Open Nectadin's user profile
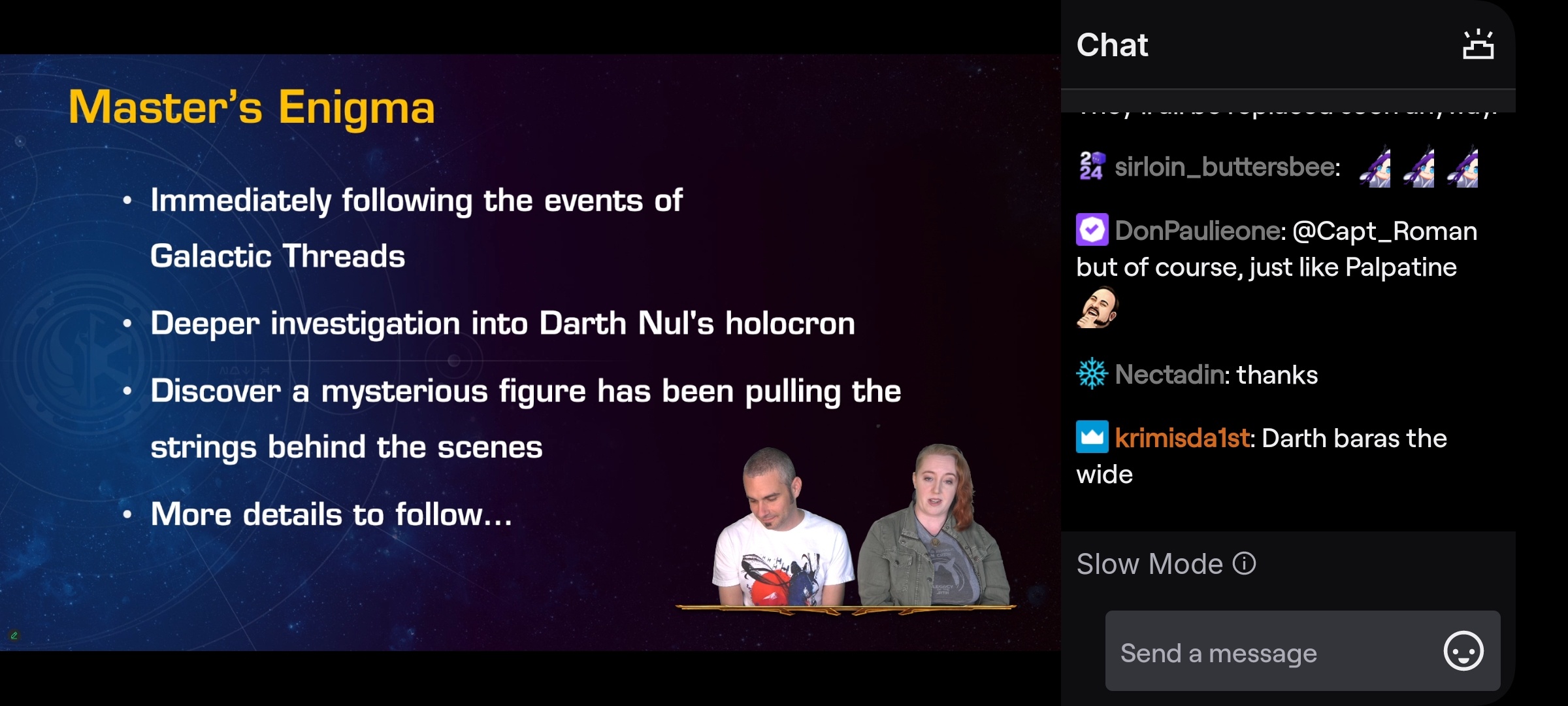Image resolution: width=1568 pixels, height=706 pixels. [1169, 375]
